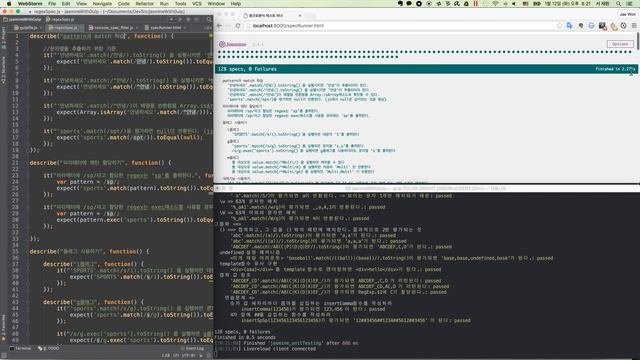Open the Refactor menu
Viewport: 640px width, 360px height.
coord(144,4)
